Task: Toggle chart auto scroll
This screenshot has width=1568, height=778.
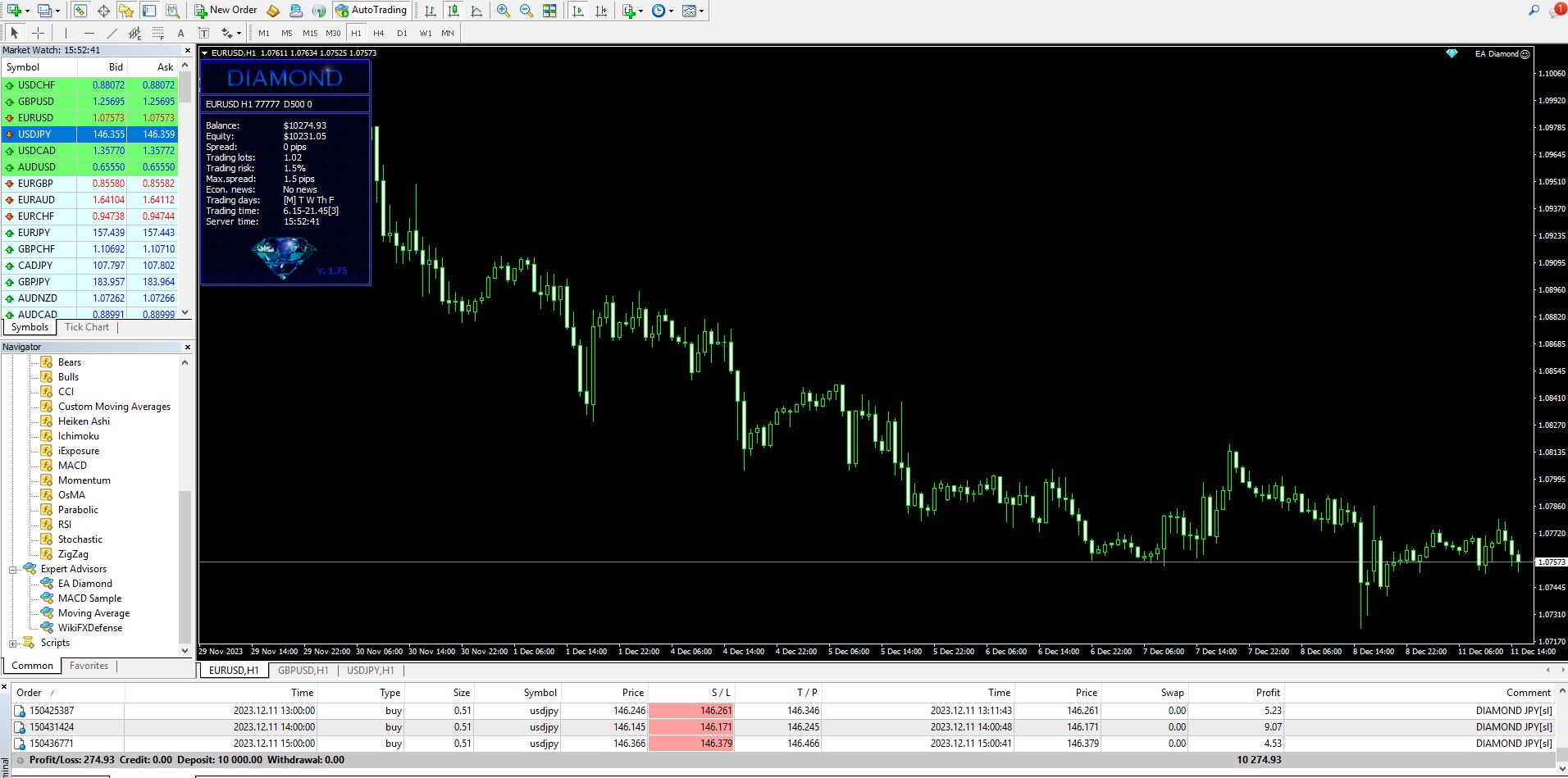Action: pos(578,11)
